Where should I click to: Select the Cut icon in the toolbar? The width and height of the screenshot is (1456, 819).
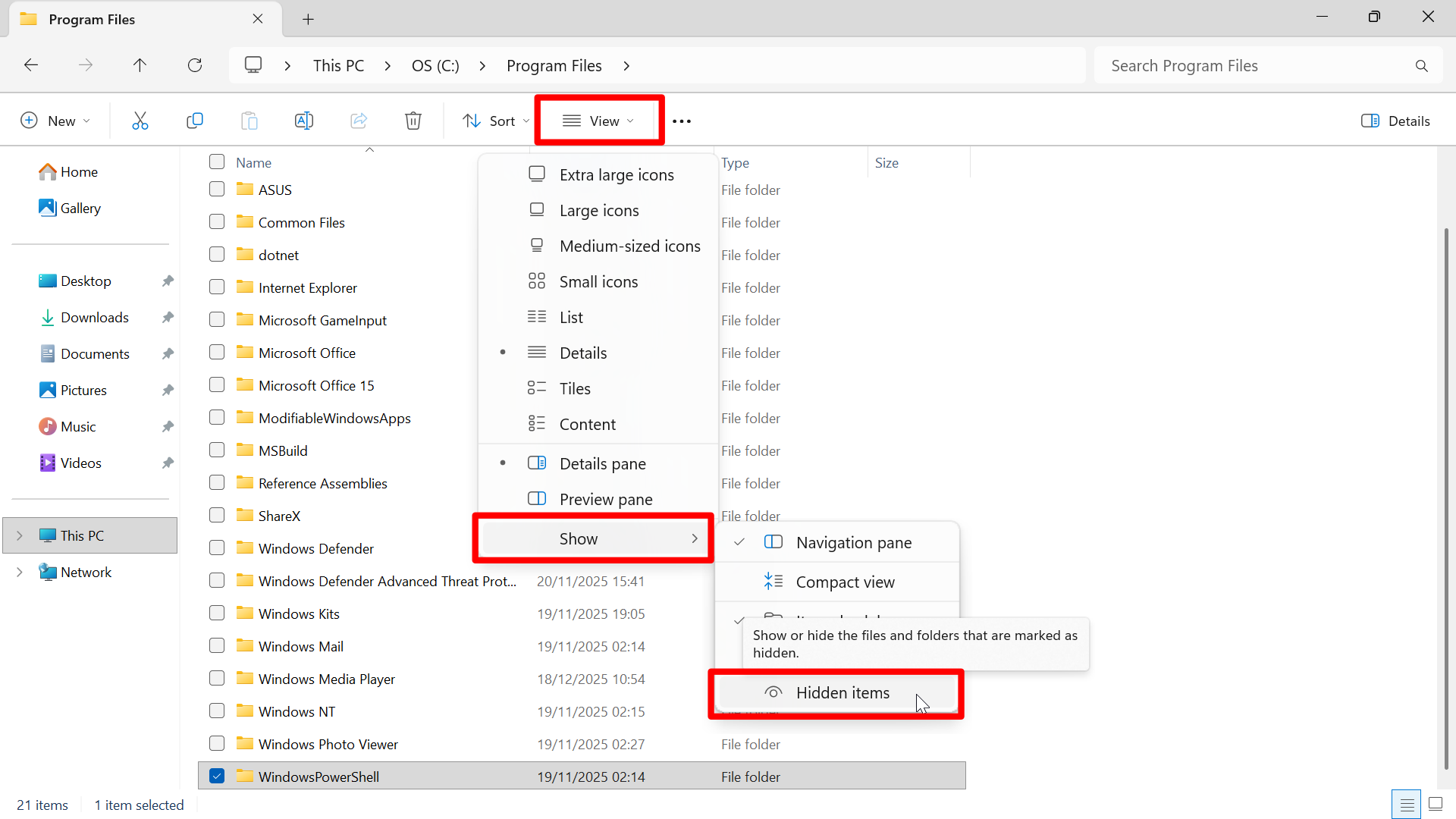(x=140, y=120)
